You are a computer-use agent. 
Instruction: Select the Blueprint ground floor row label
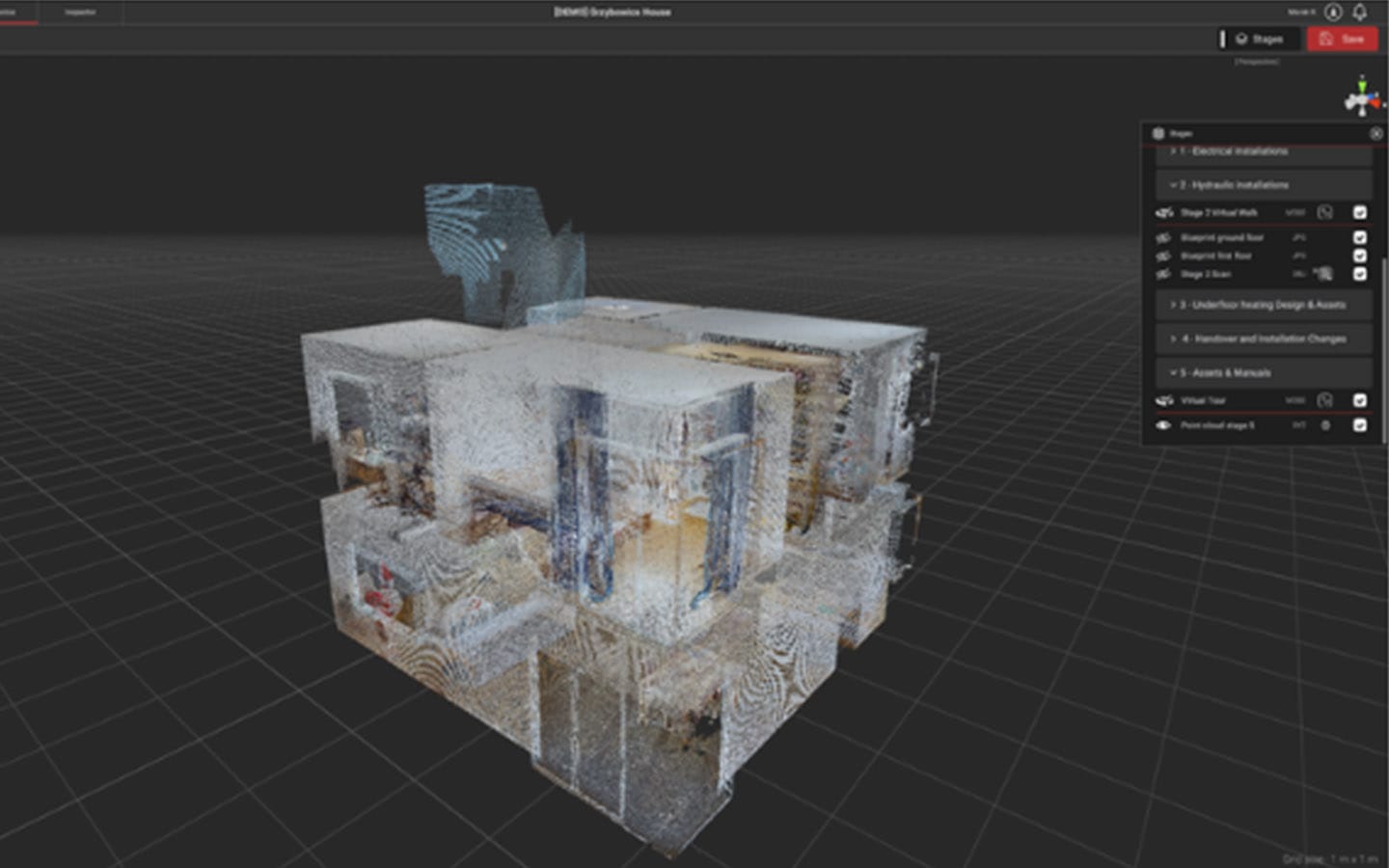pos(1222,237)
